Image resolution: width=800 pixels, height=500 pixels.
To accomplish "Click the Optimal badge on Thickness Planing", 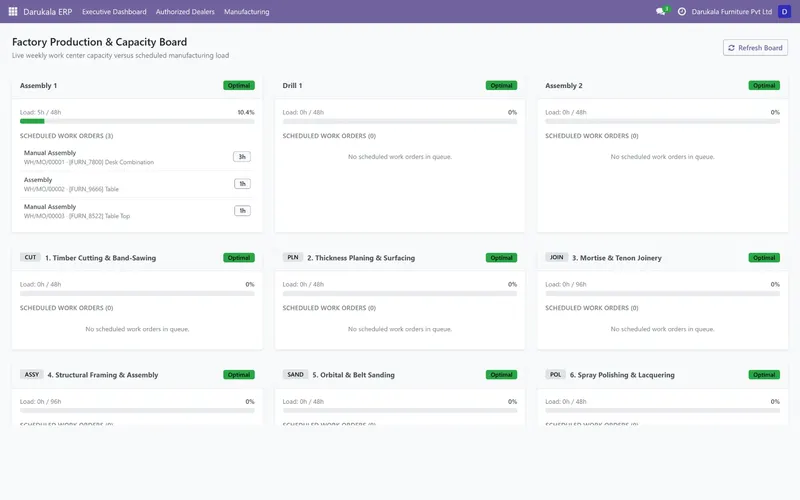I will coord(502,258).
